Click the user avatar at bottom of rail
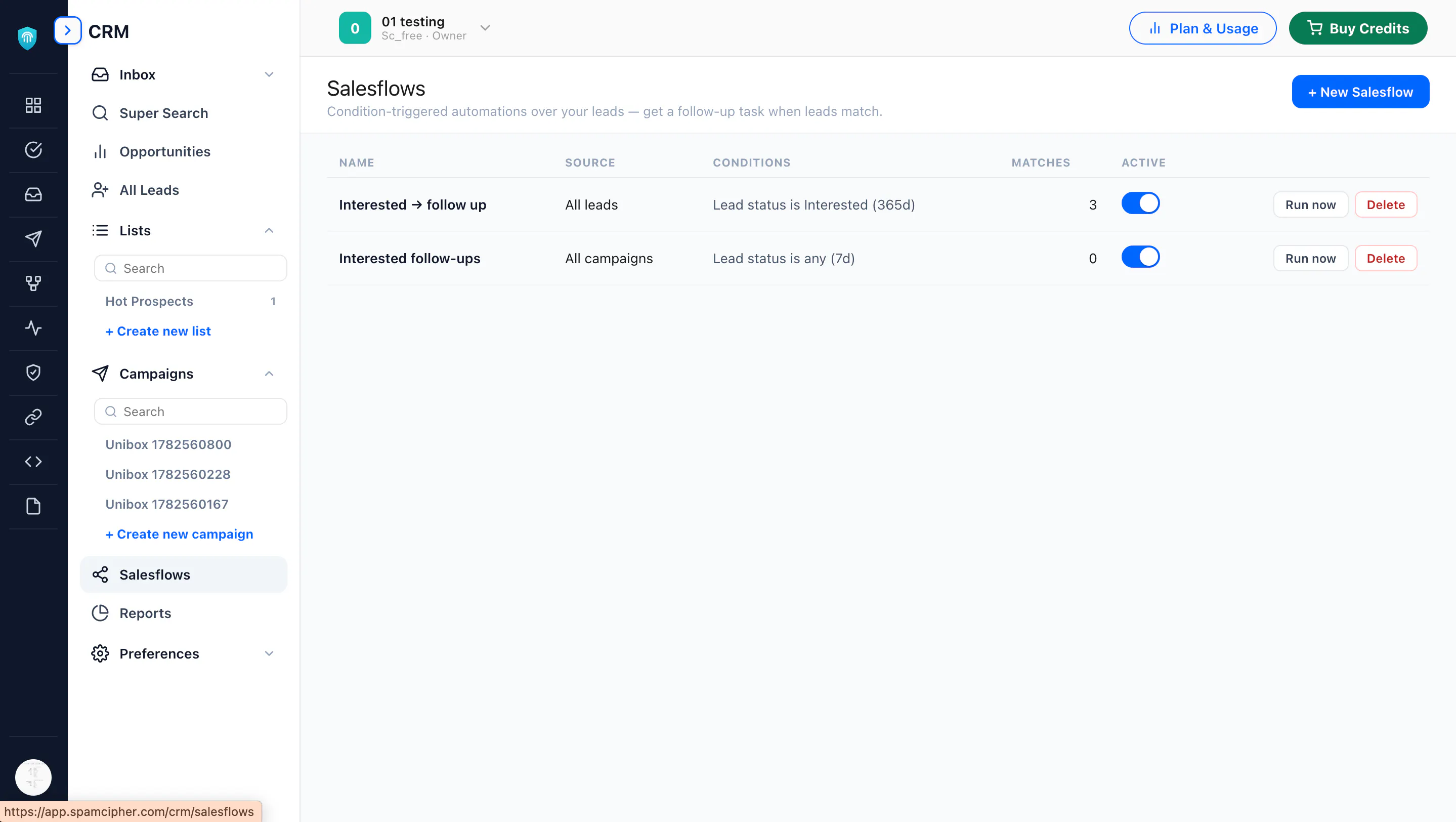 (x=33, y=777)
